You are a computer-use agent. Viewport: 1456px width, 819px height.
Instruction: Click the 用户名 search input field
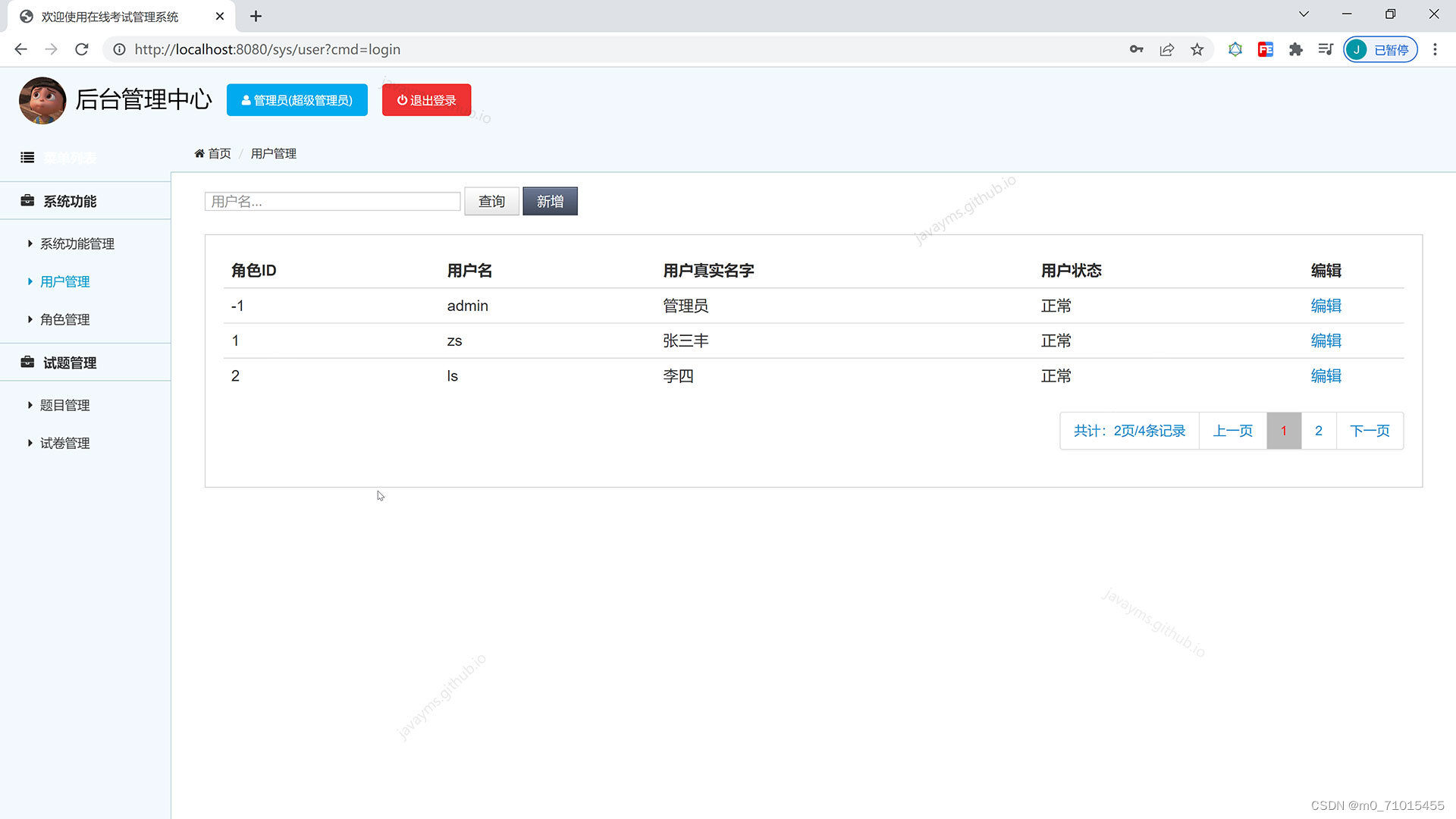[331, 201]
